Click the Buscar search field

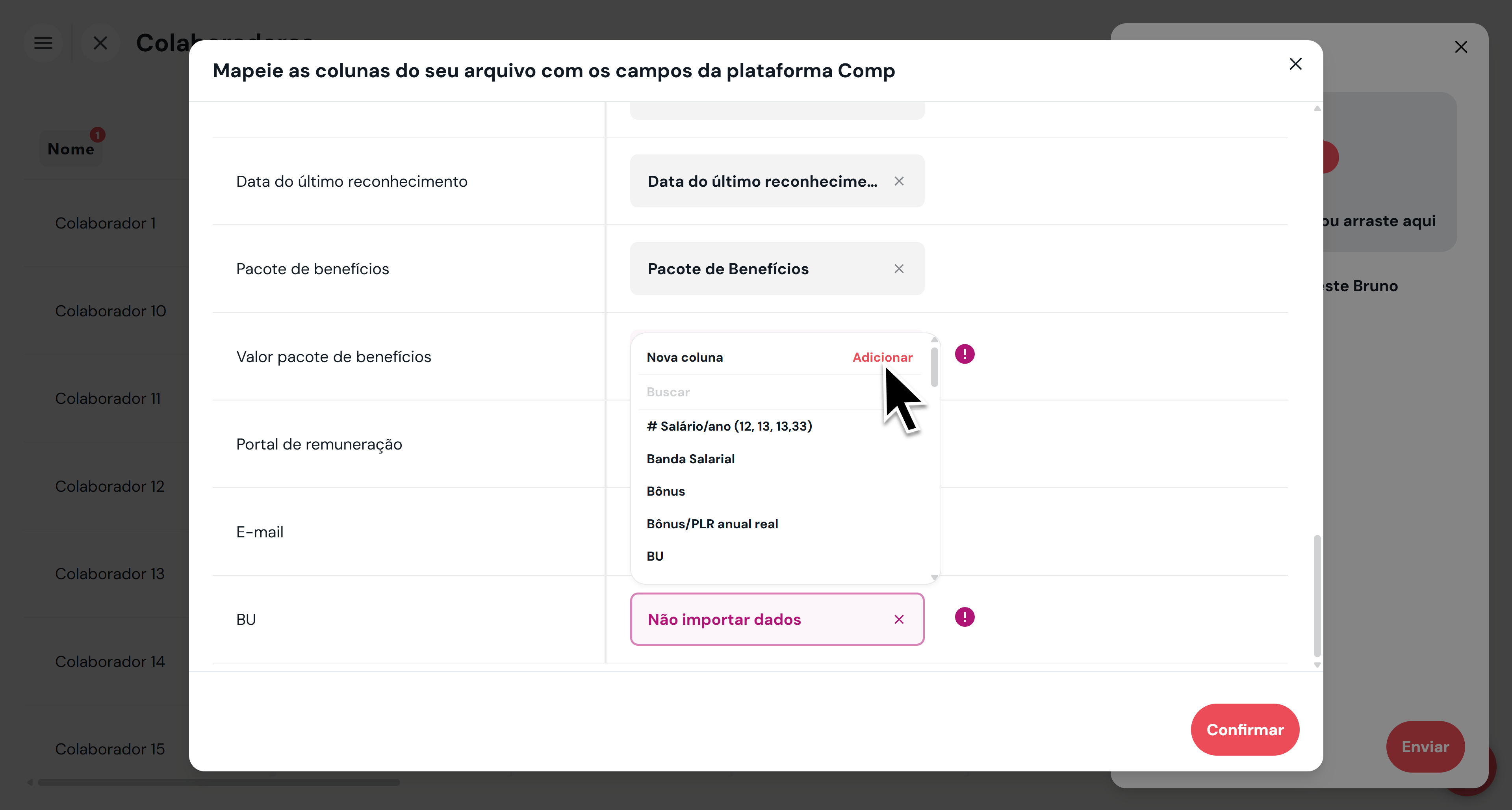pyautogui.click(x=781, y=392)
